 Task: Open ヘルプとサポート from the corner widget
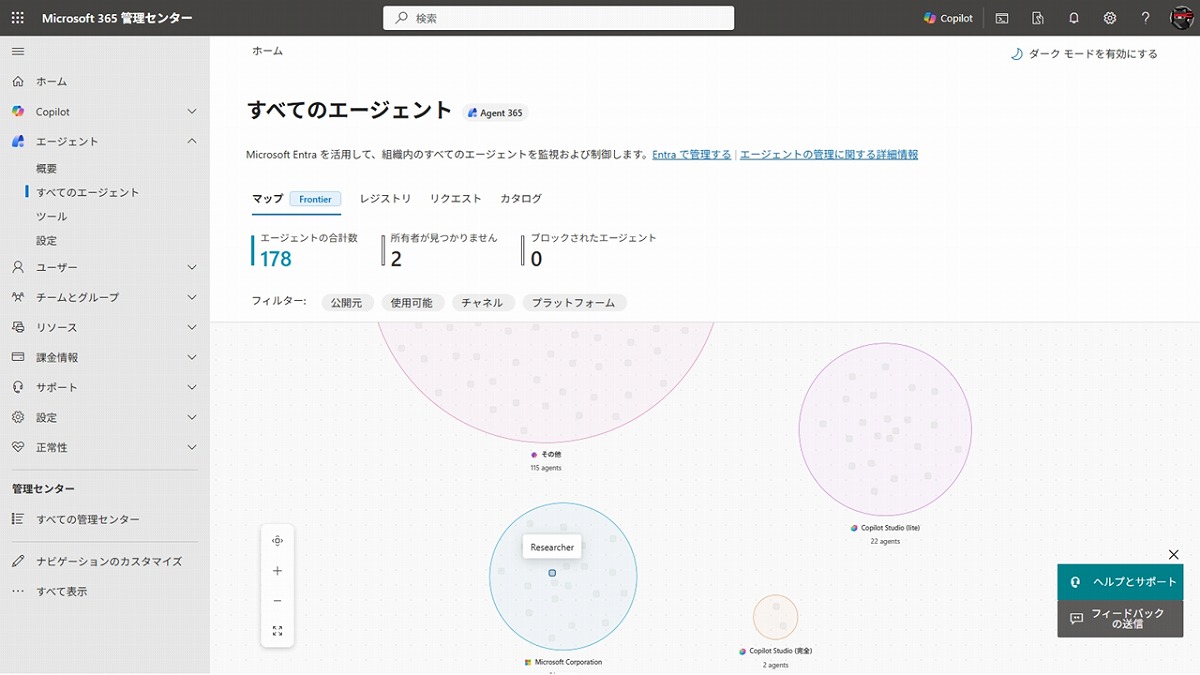pos(1120,581)
